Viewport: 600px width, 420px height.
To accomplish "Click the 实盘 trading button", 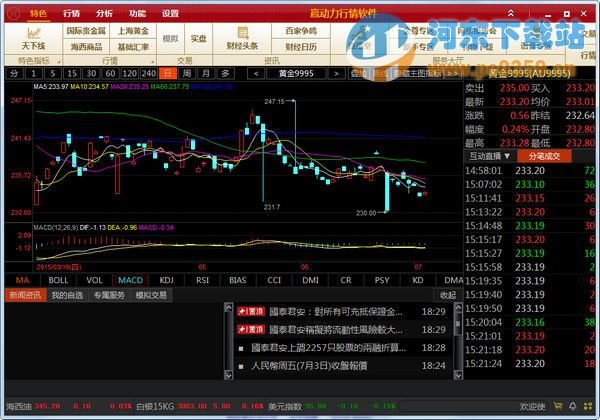I will 199,39.
